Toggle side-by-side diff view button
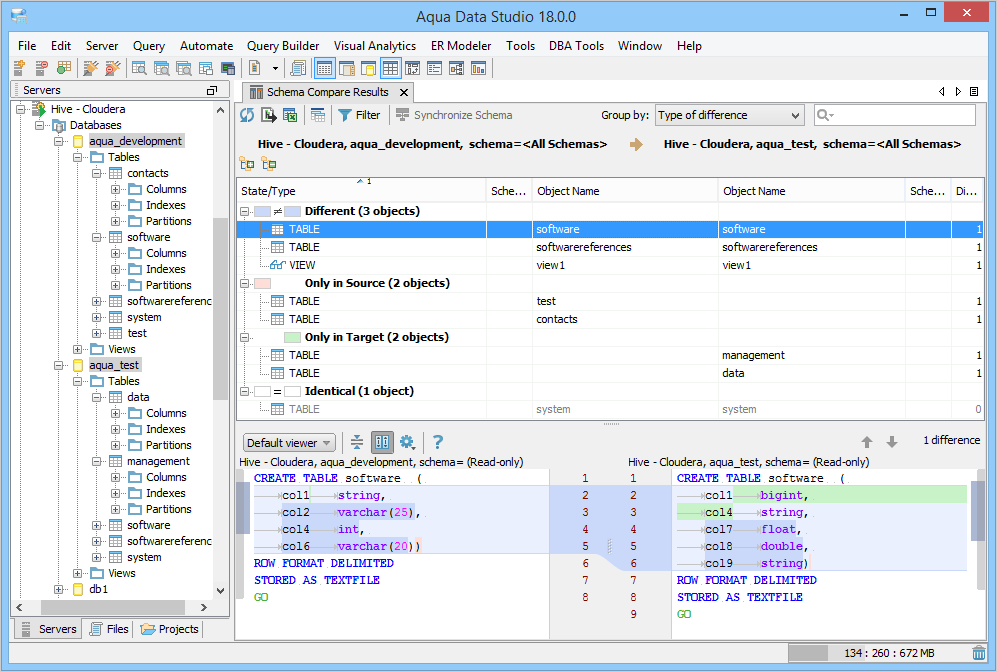 coord(382,442)
